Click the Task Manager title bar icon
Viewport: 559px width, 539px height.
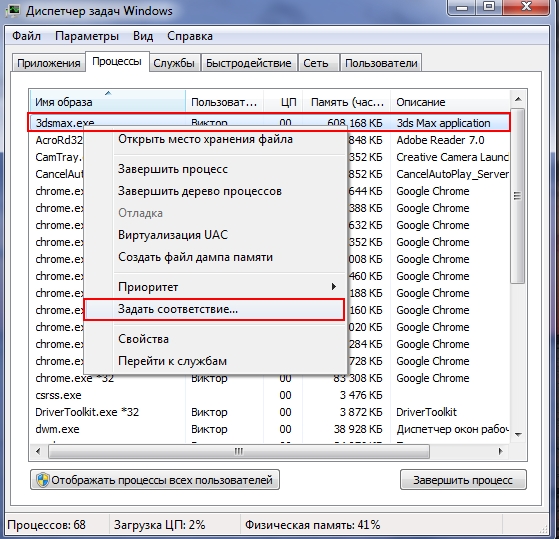click(x=14, y=11)
